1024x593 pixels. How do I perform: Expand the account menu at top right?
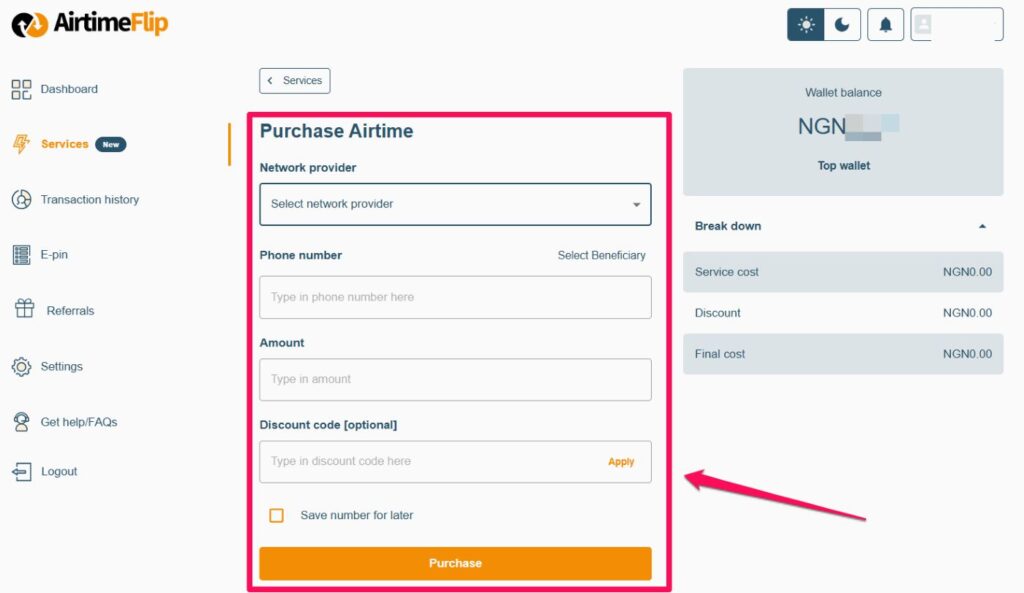(956, 24)
